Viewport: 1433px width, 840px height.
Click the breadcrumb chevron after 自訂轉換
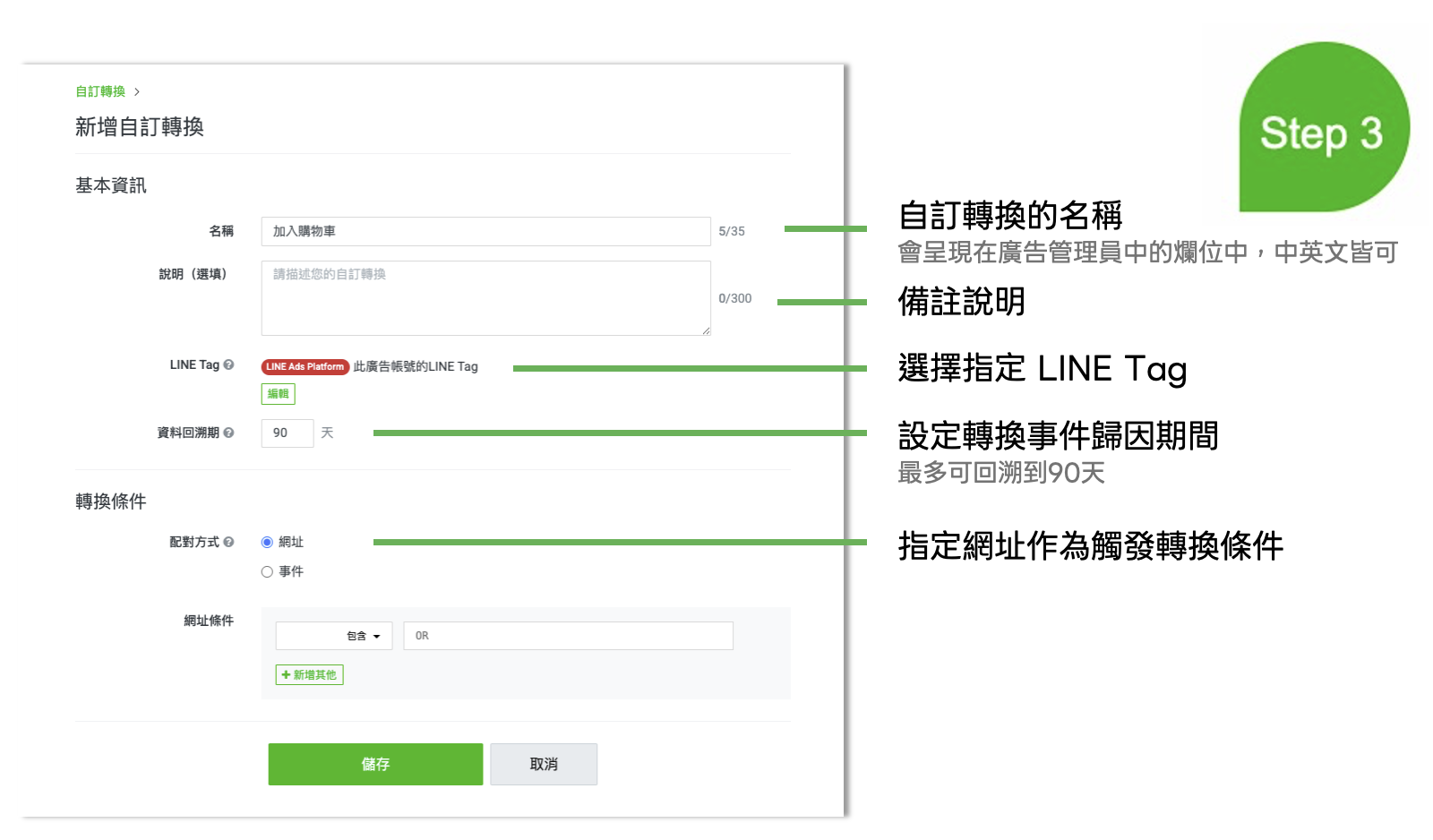tap(137, 91)
